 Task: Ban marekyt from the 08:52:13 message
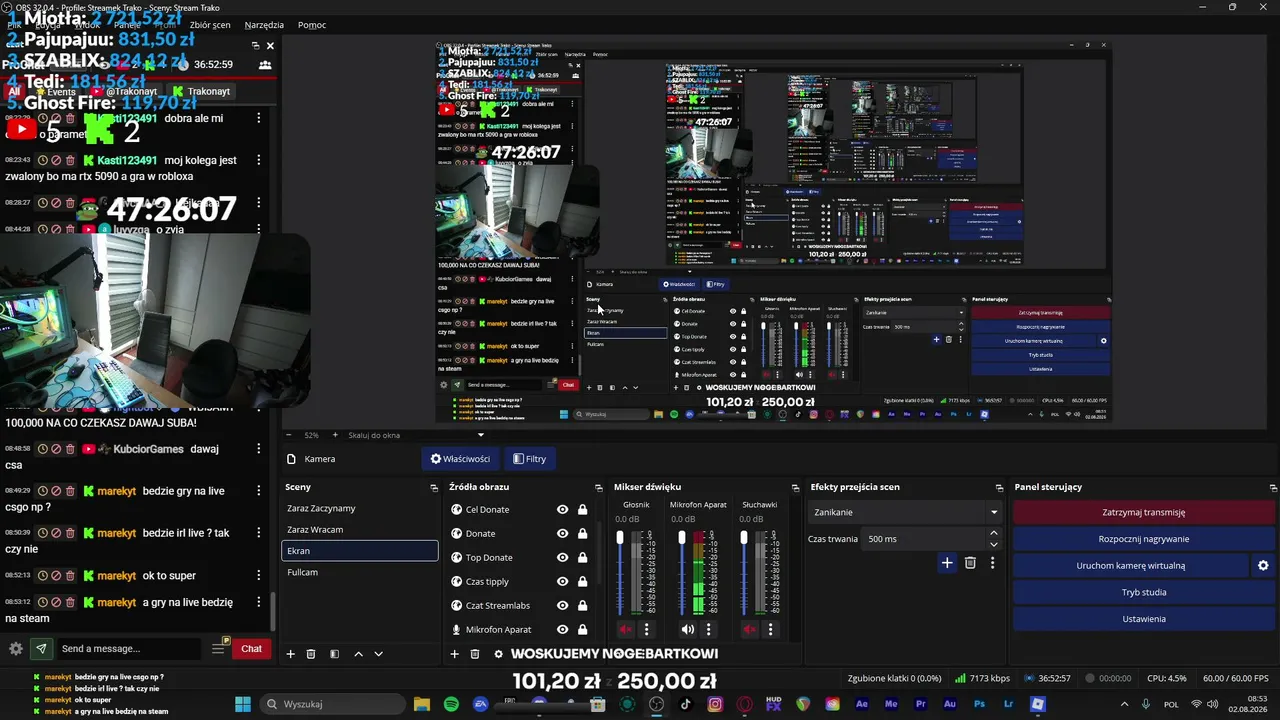56,576
